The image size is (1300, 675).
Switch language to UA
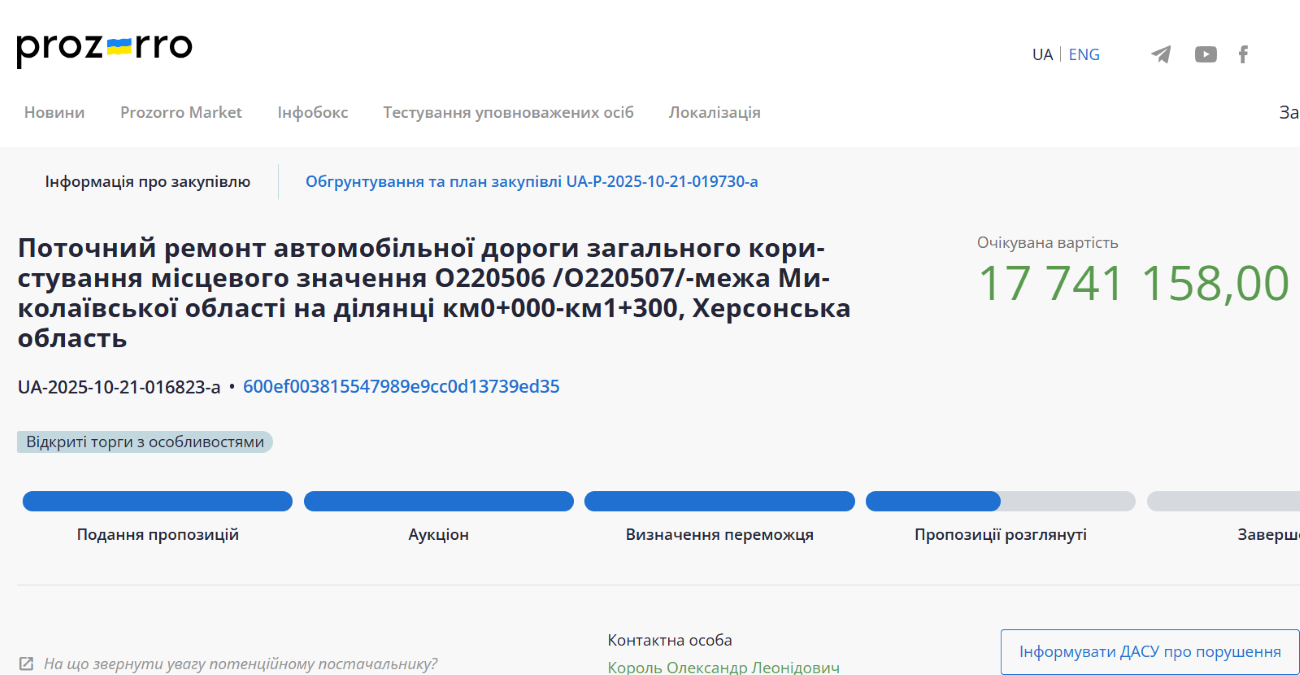(x=1042, y=55)
